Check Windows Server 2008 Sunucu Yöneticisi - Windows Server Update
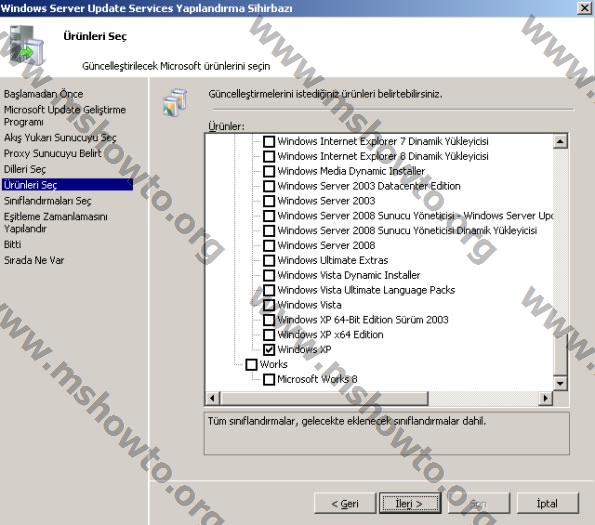 (269, 216)
